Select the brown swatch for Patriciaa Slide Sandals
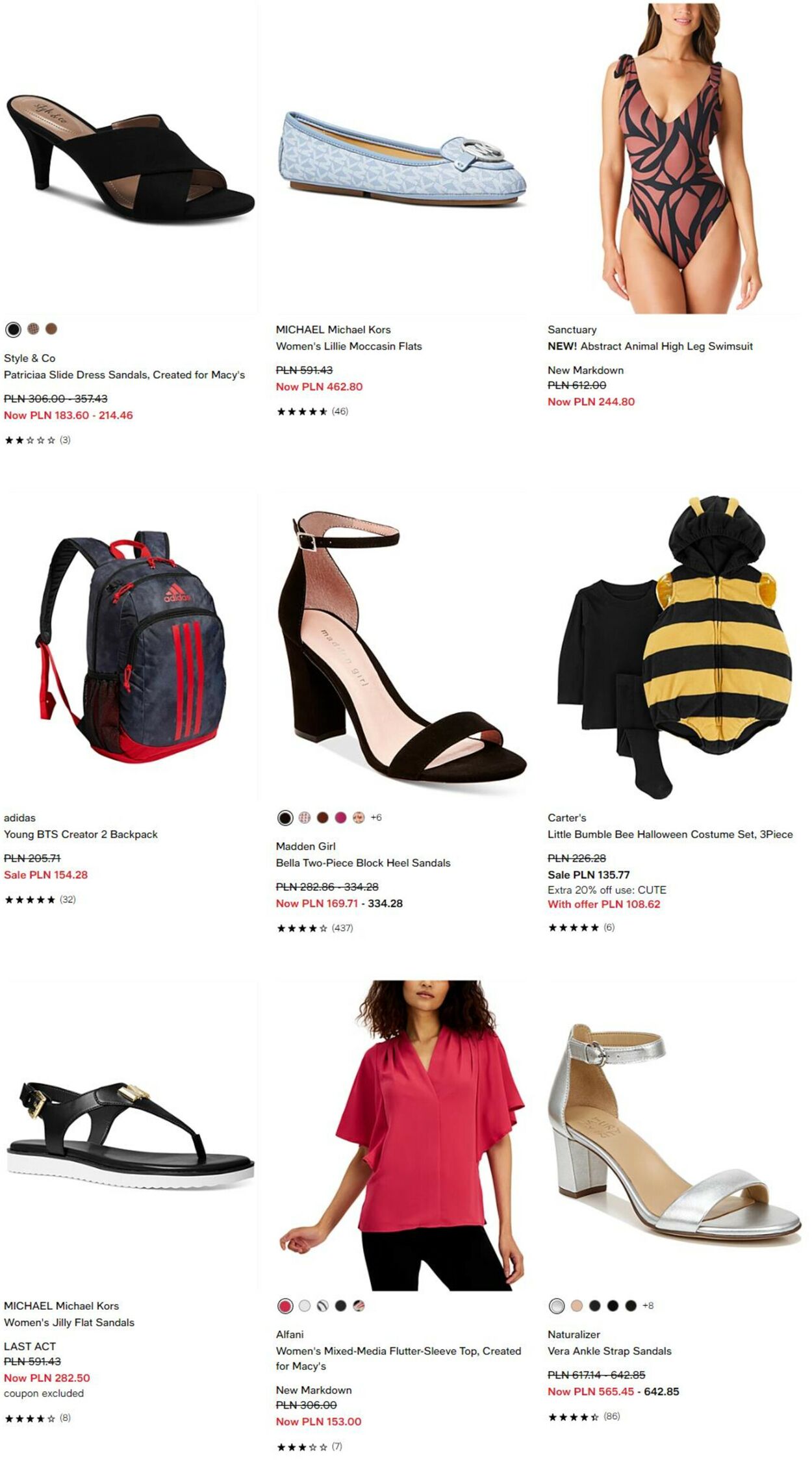The image size is (812, 1460). pyautogui.click(x=51, y=329)
